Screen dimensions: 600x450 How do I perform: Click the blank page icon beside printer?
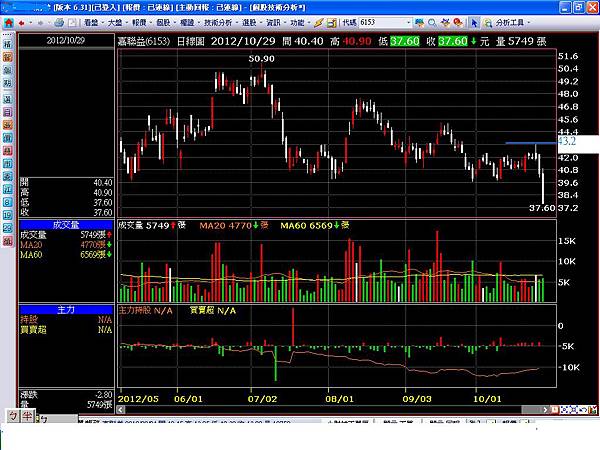click(72, 23)
